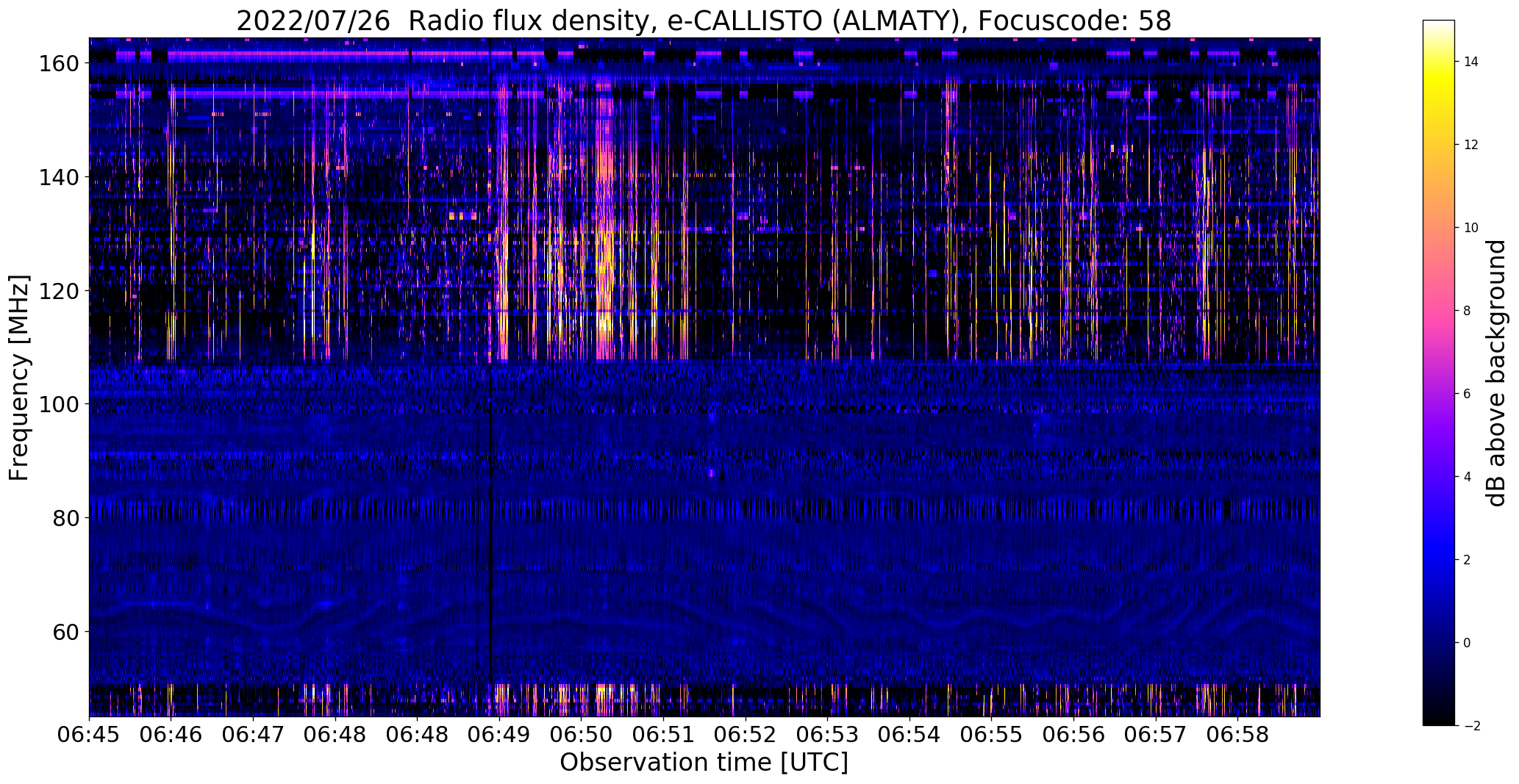Click the 'dB above background' colorbar label

(1496, 373)
